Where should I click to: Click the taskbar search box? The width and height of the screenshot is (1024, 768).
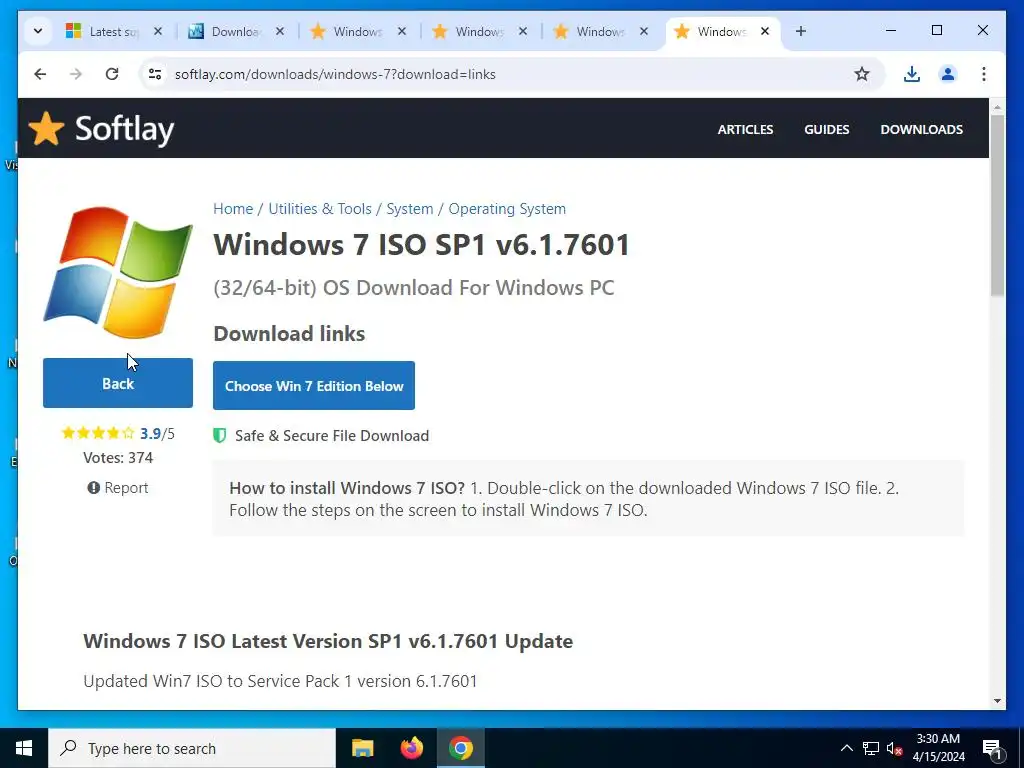192,748
